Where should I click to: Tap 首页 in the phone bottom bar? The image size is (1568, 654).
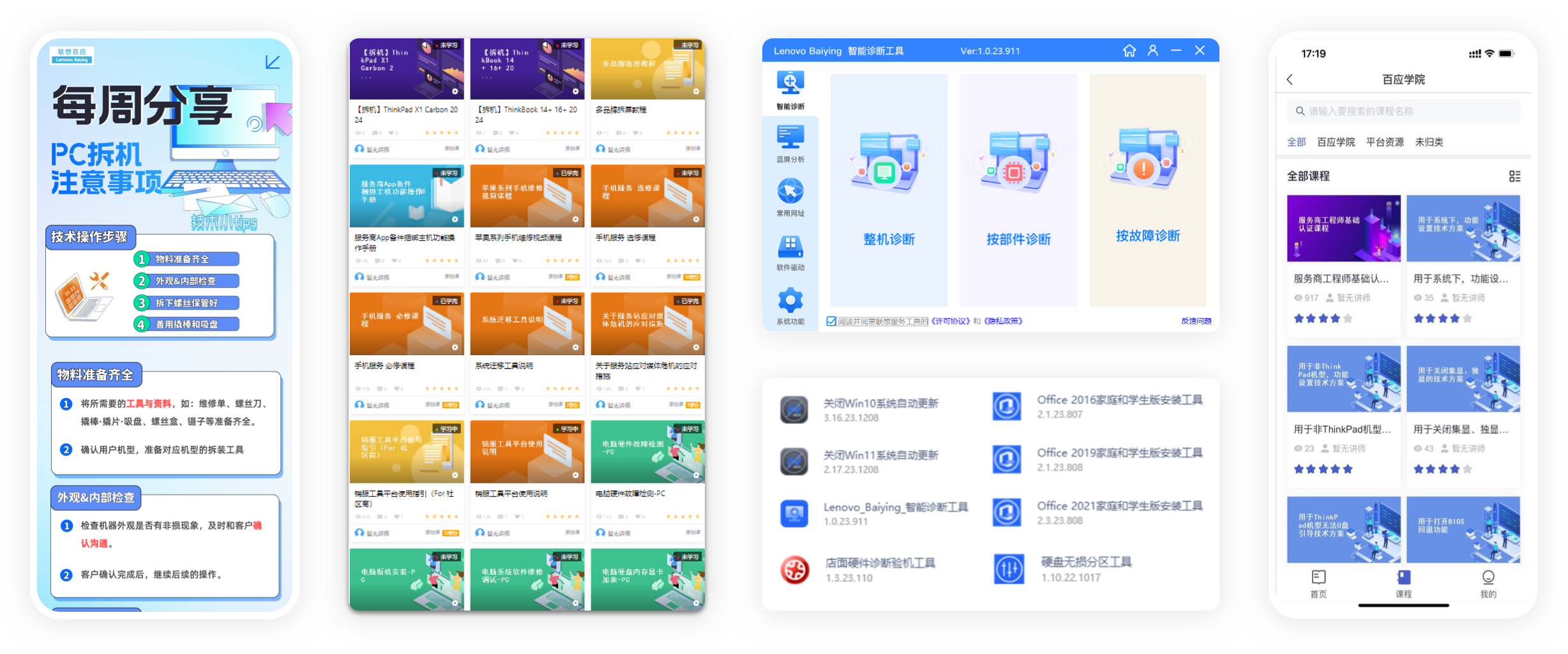point(1318,584)
